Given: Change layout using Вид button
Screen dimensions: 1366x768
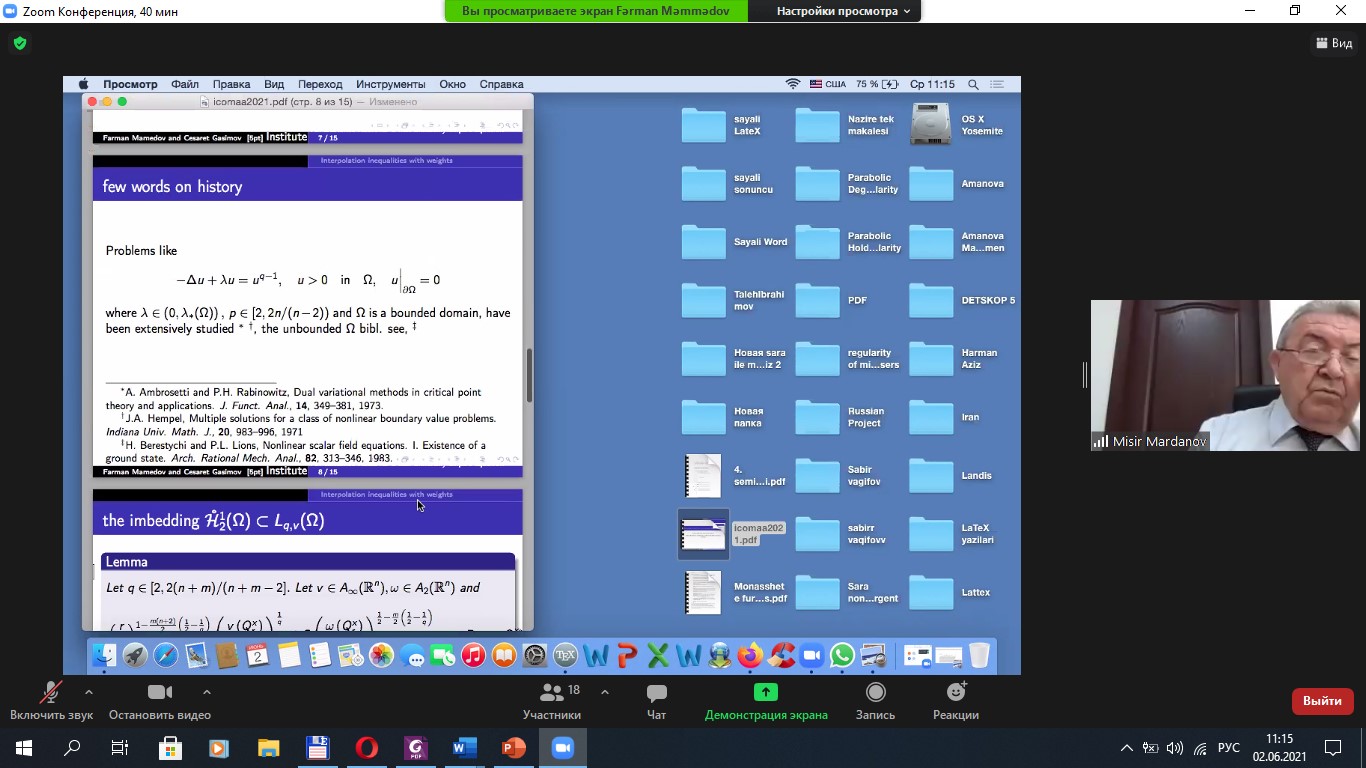Looking at the screenshot, I should point(1334,43).
